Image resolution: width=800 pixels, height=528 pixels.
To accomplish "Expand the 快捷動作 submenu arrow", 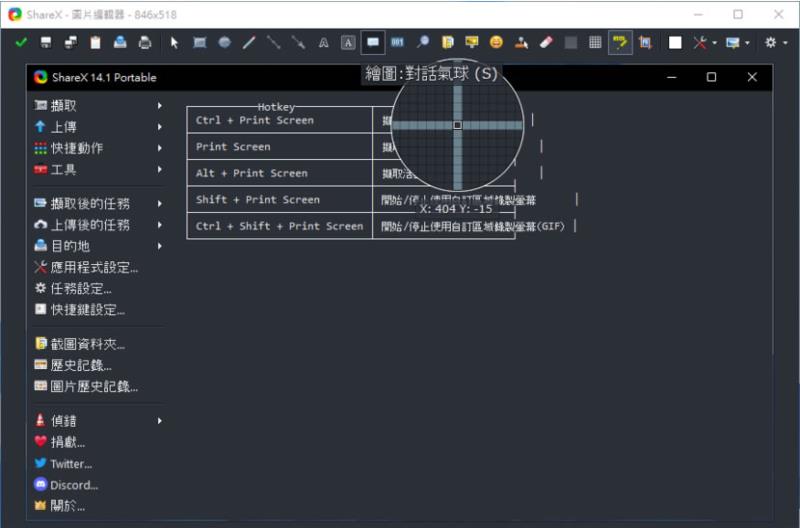I will tap(160, 148).
